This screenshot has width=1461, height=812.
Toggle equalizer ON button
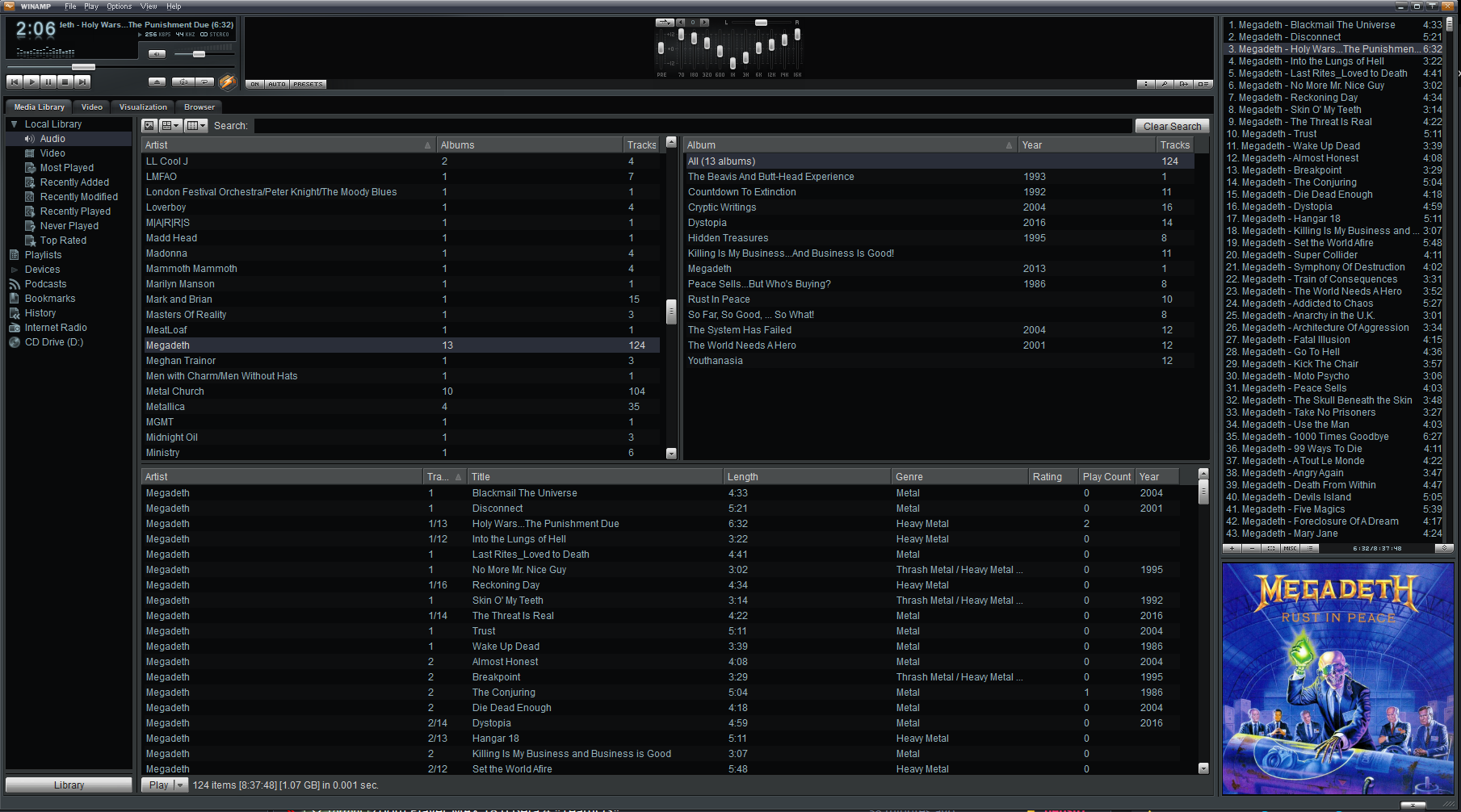pos(255,84)
